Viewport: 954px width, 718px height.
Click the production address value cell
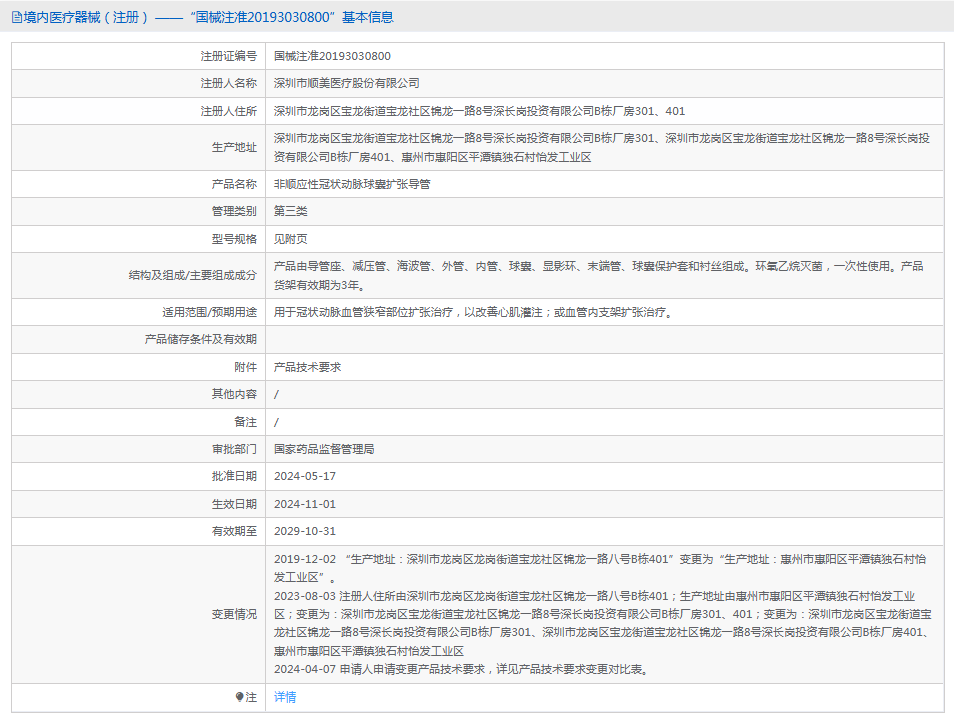tap(604, 147)
